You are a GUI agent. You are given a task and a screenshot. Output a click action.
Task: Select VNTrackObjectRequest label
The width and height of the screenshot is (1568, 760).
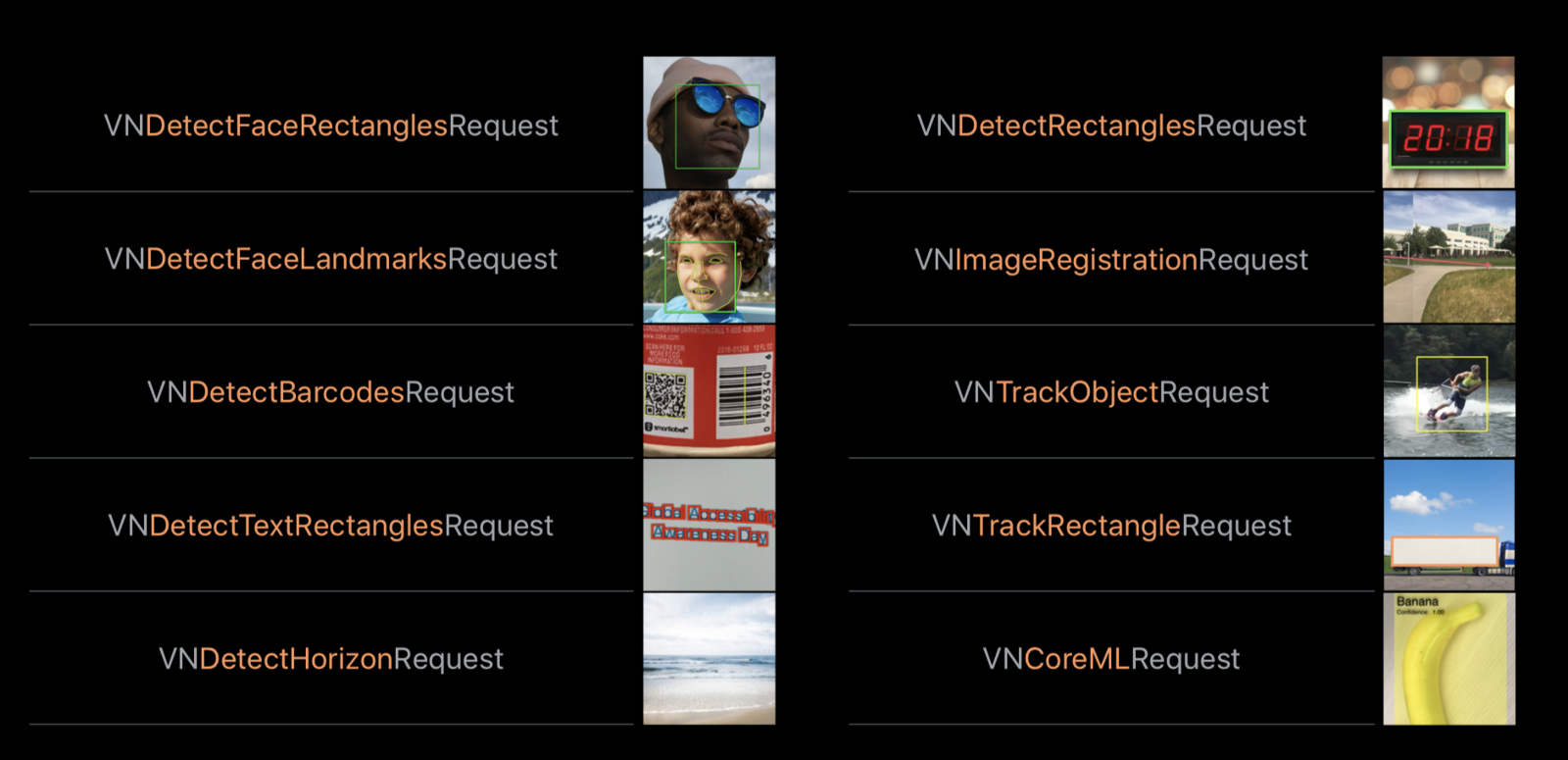point(1111,392)
